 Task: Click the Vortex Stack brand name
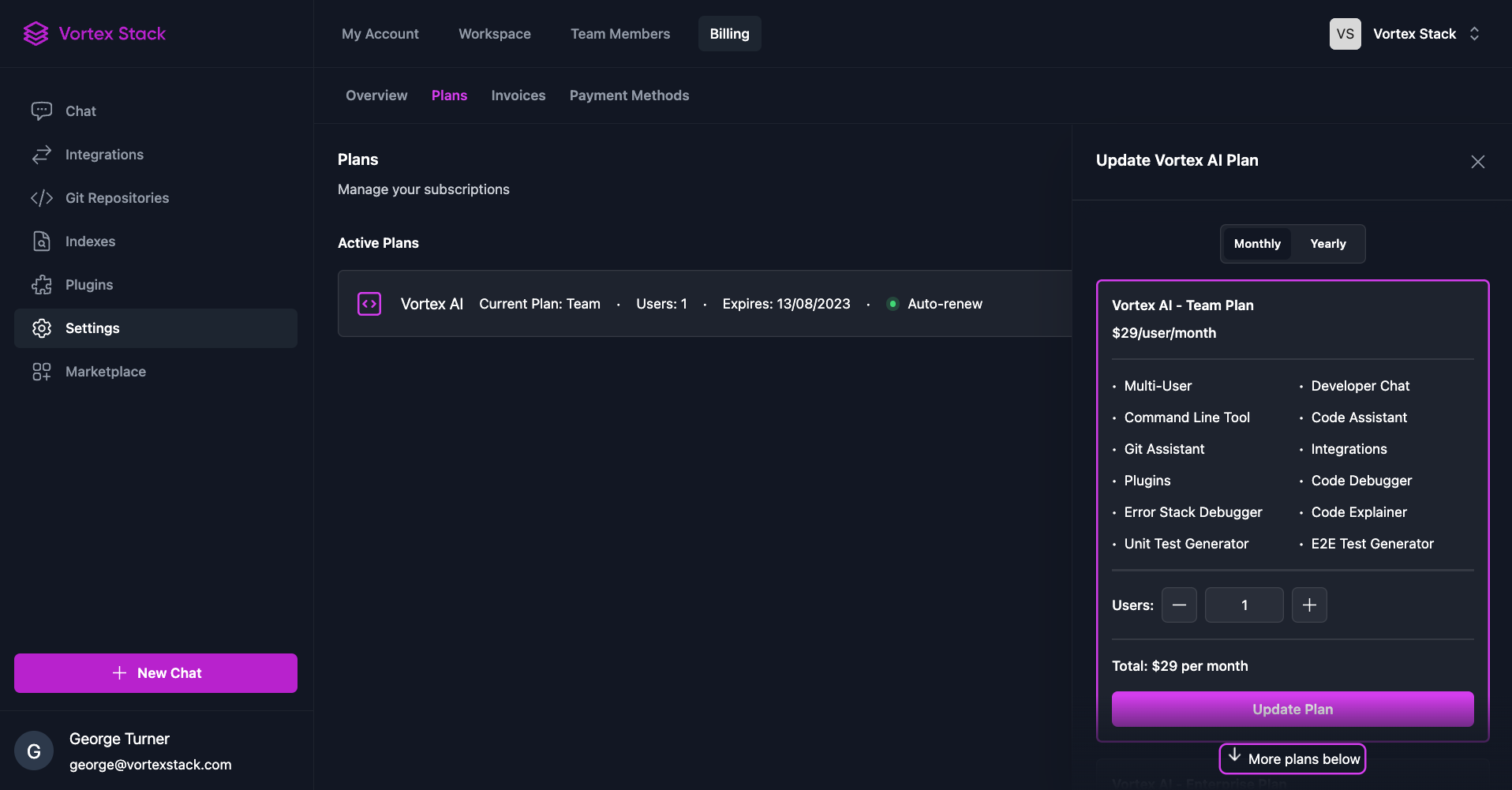click(x=112, y=33)
